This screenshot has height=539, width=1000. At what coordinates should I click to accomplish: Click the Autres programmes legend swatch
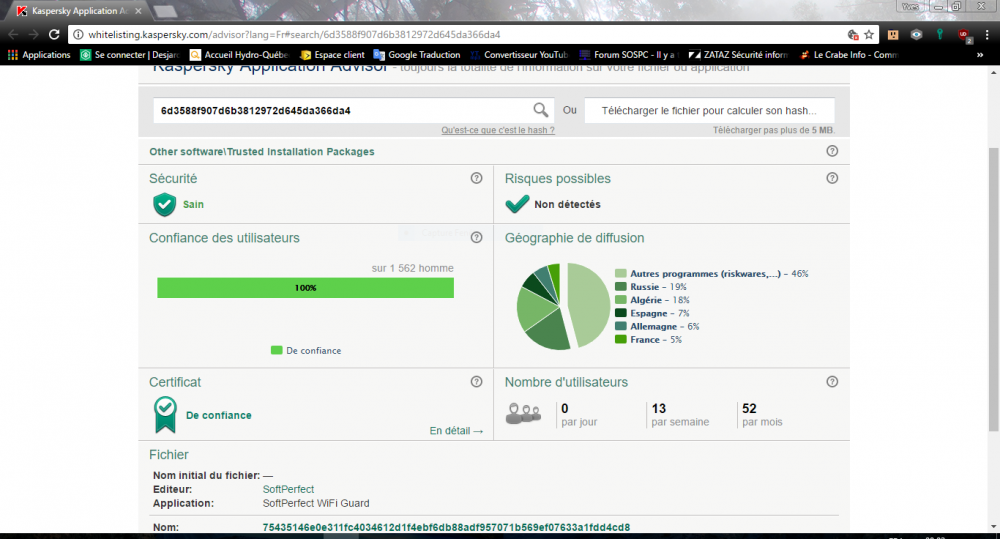[x=621, y=273]
